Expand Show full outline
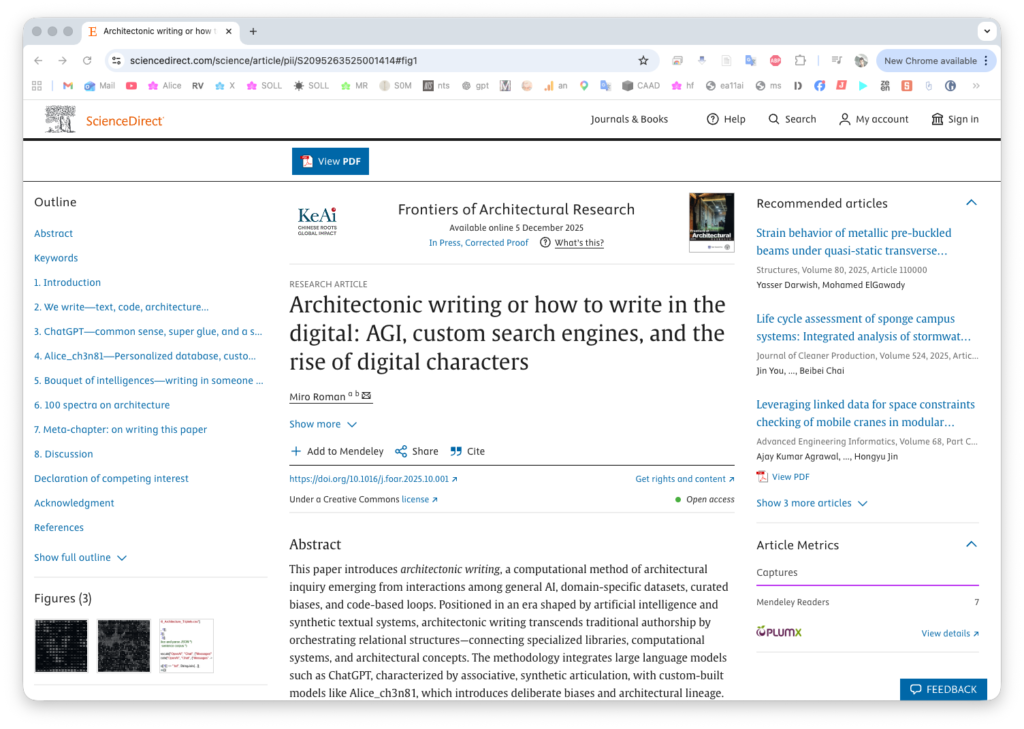This screenshot has width=1024, height=729. click(x=80, y=557)
